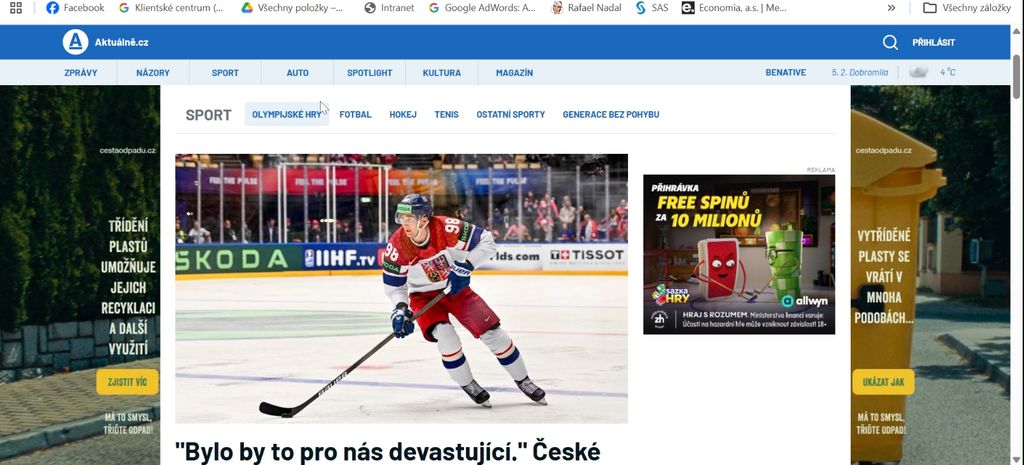Screen dimensions: 1024x465
Task: Open the apps grid icon in the bookmarks bar
Action: click(16, 8)
